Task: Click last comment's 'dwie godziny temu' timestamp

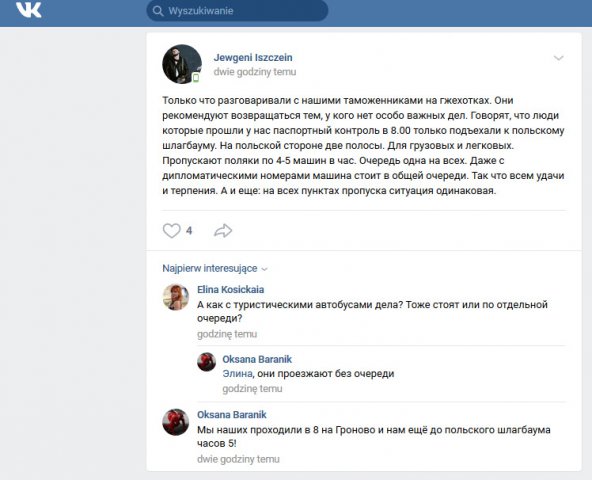Action: point(238,459)
